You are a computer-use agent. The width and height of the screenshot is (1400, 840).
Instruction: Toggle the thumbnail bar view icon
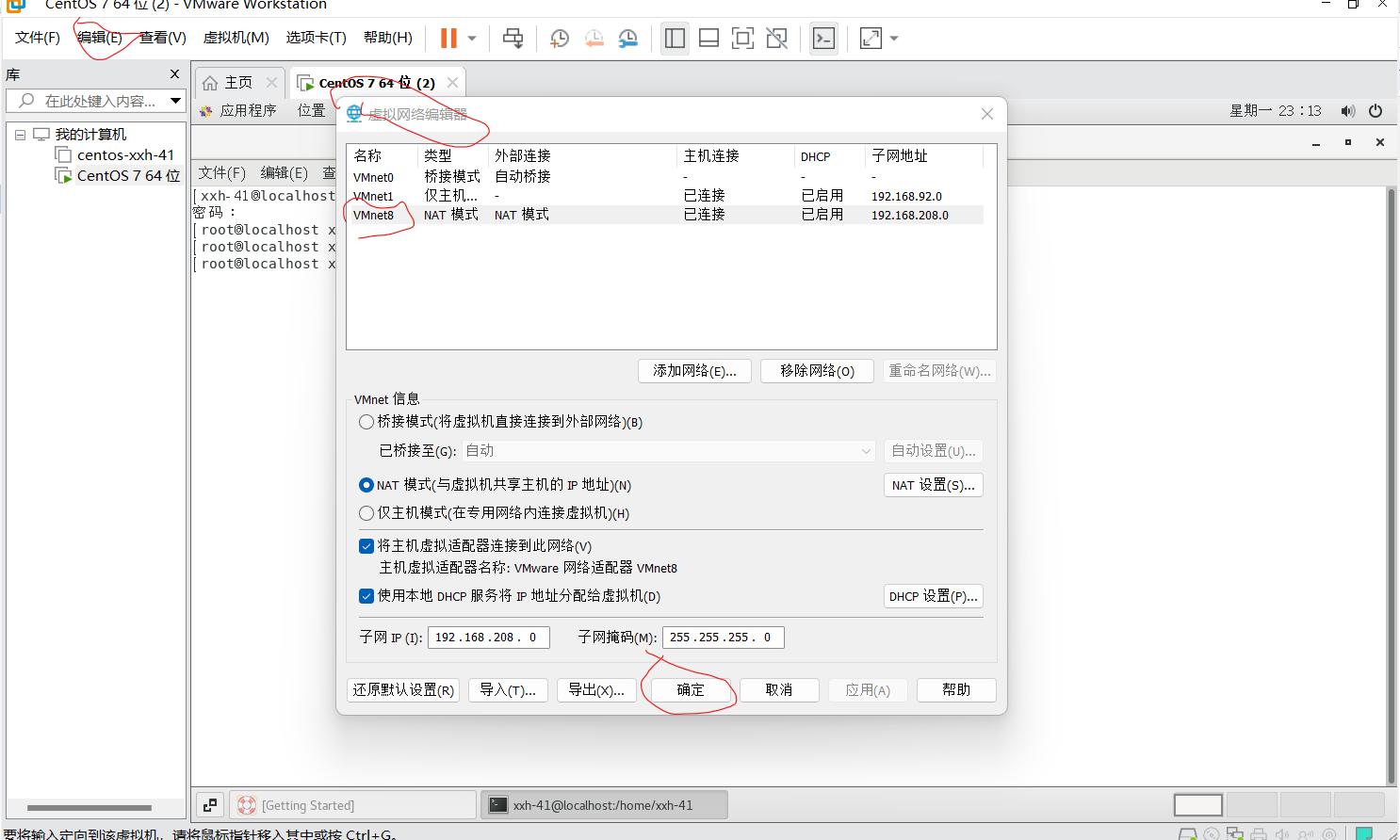(x=708, y=39)
